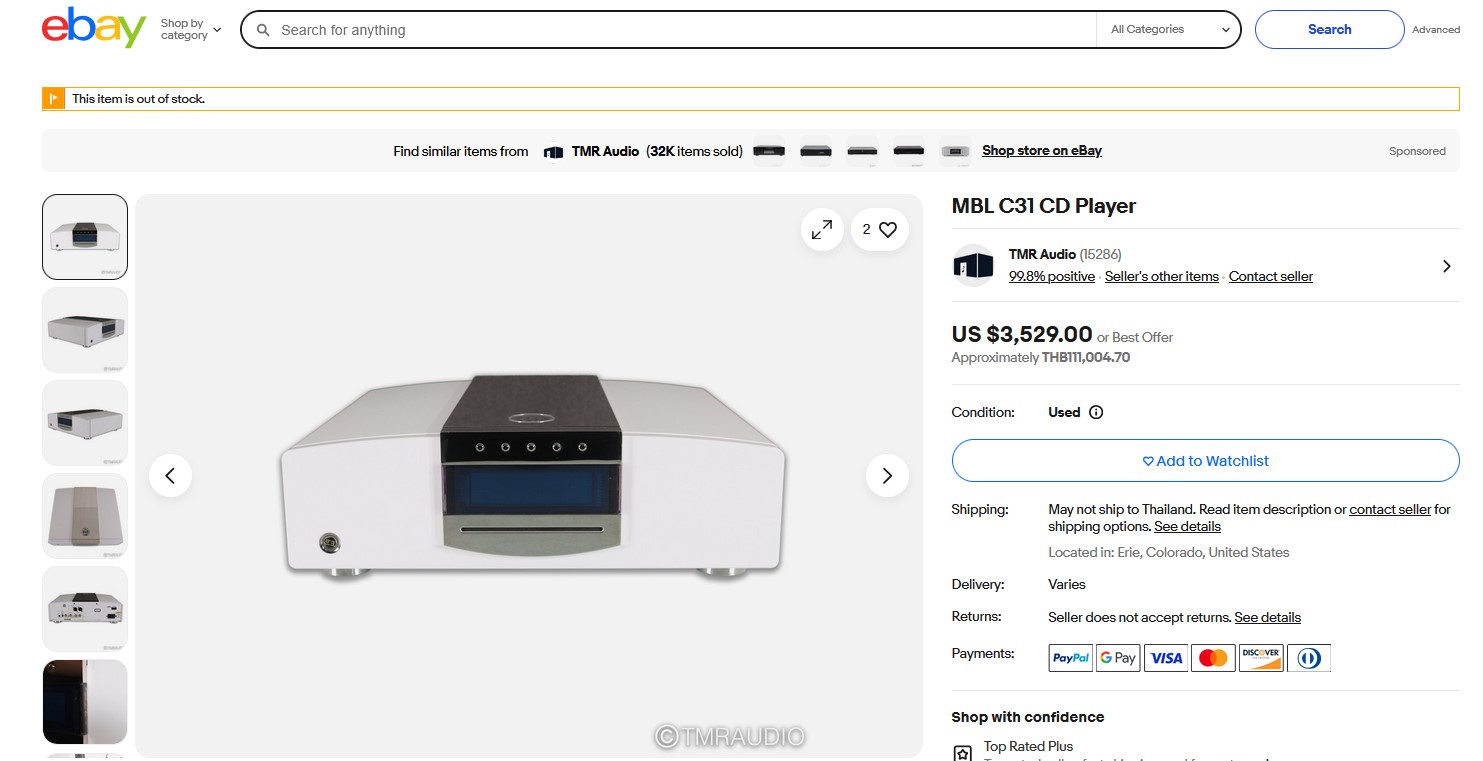The image size is (1483, 761).
Task: Open the Advanced search link
Action: click(1435, 30)
